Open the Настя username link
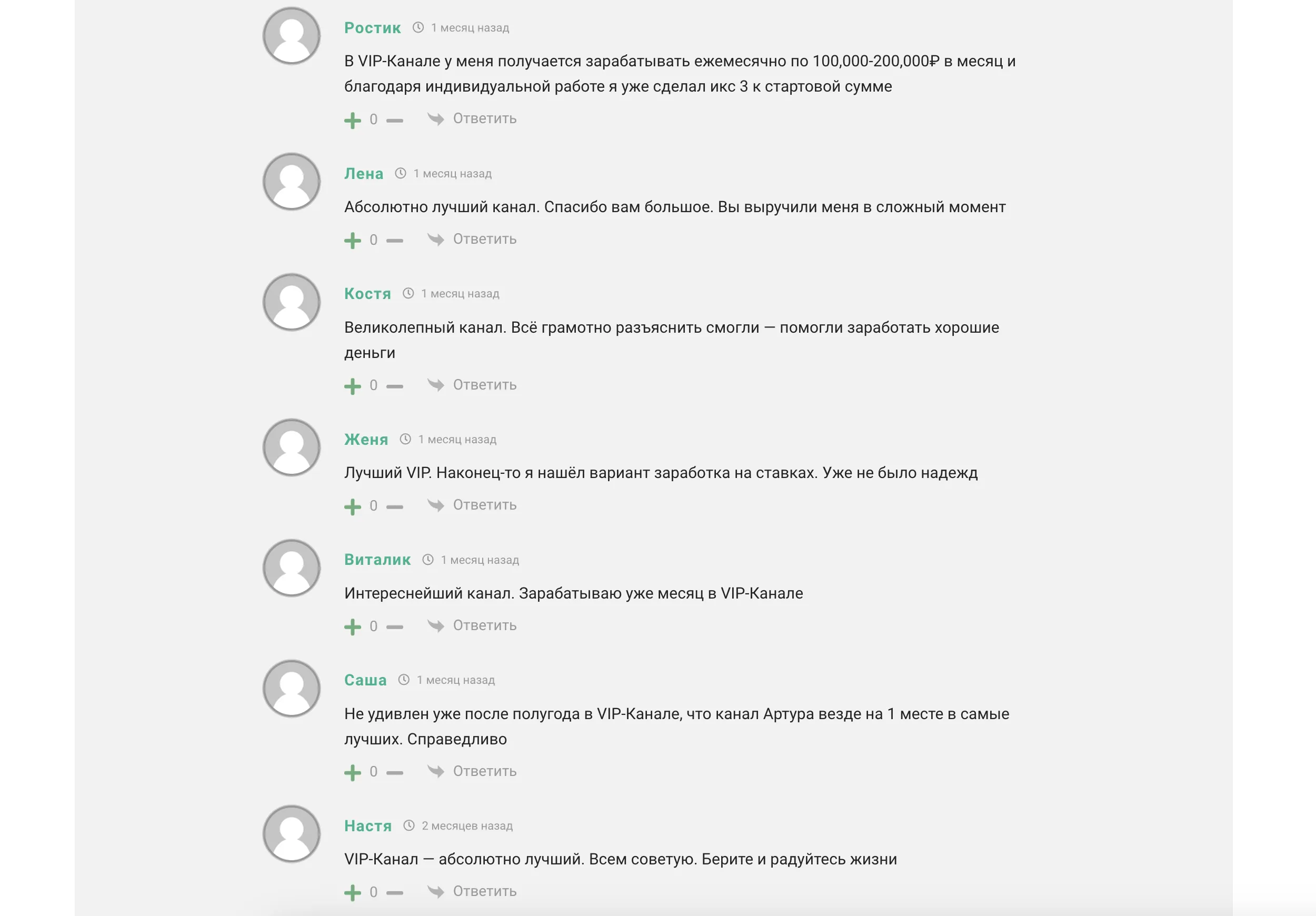Image resolution: width=1316 pixels, height=916 pixels. [368, 825]
